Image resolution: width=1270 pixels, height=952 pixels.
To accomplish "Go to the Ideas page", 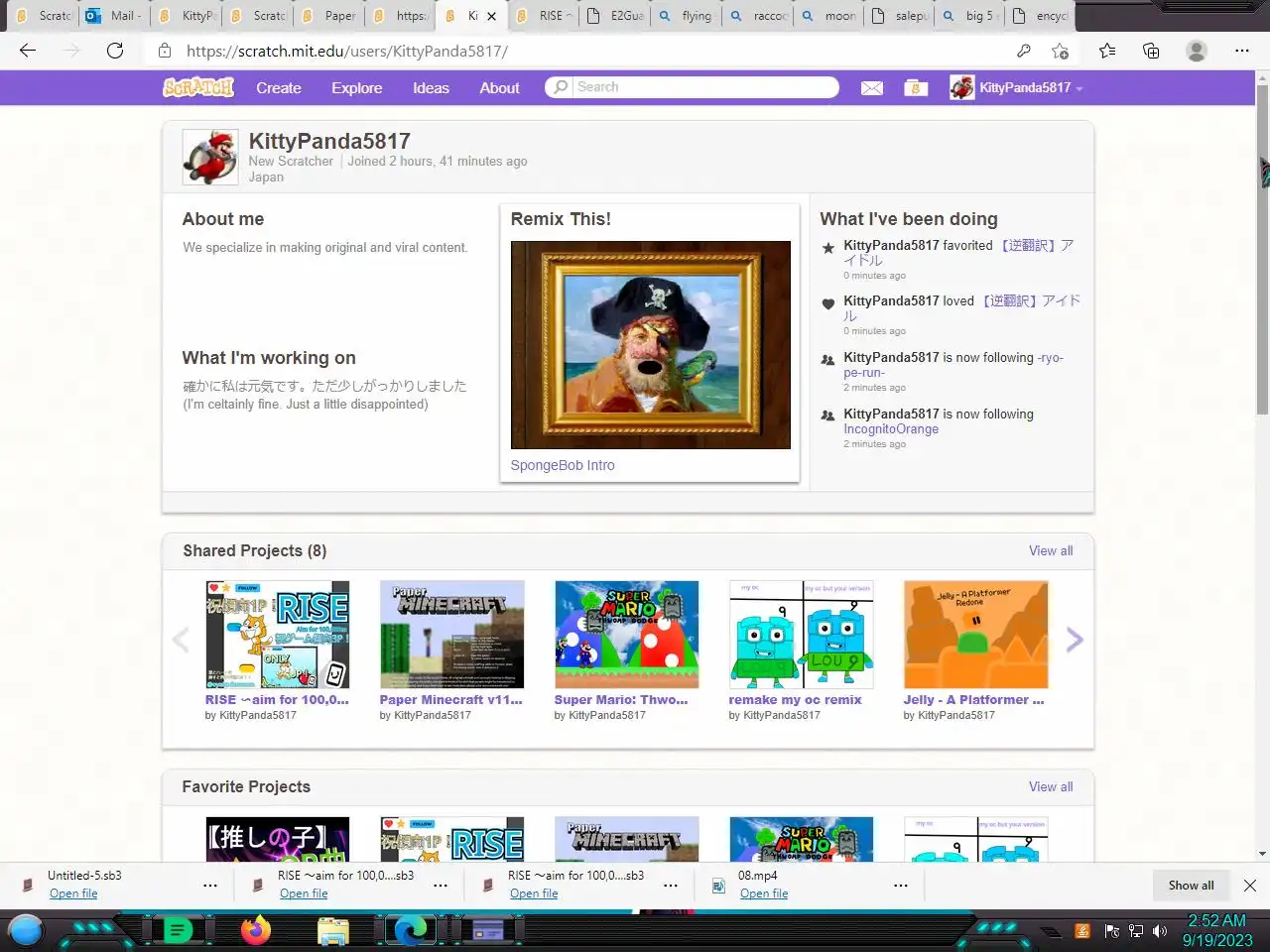I will [x=431, y=88].
